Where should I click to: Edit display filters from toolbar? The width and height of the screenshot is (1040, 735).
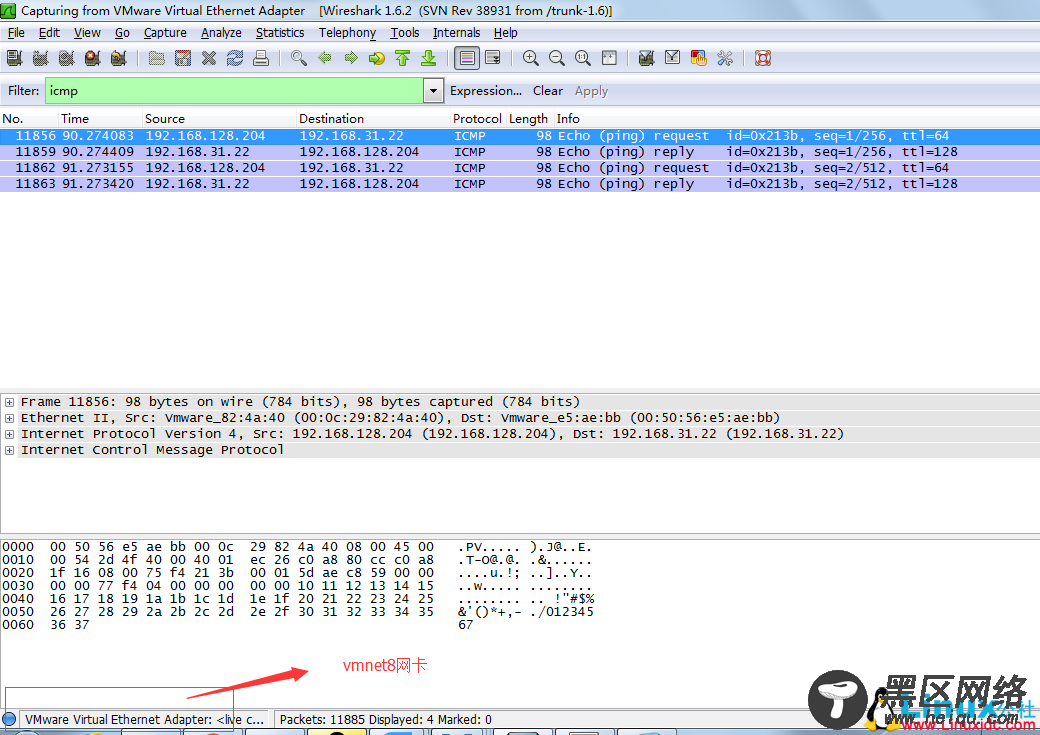tap(673, 58)
